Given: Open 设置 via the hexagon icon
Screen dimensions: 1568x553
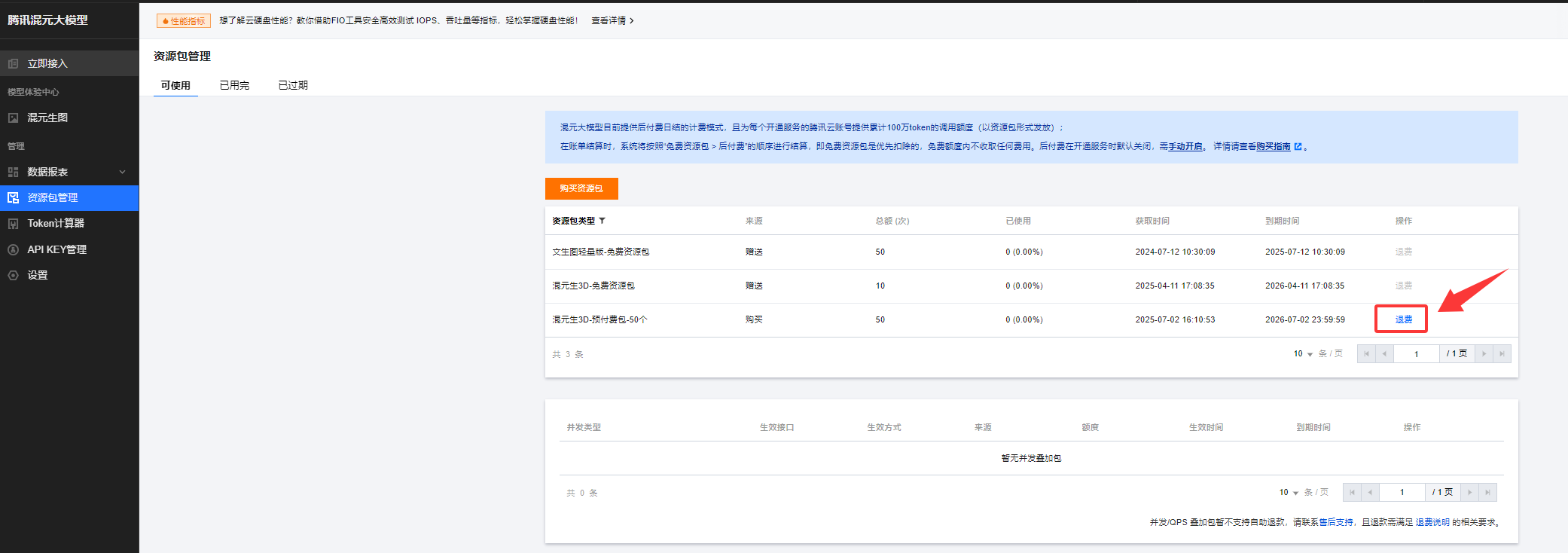Looking at the screenshot, I should tap(13, 276).
